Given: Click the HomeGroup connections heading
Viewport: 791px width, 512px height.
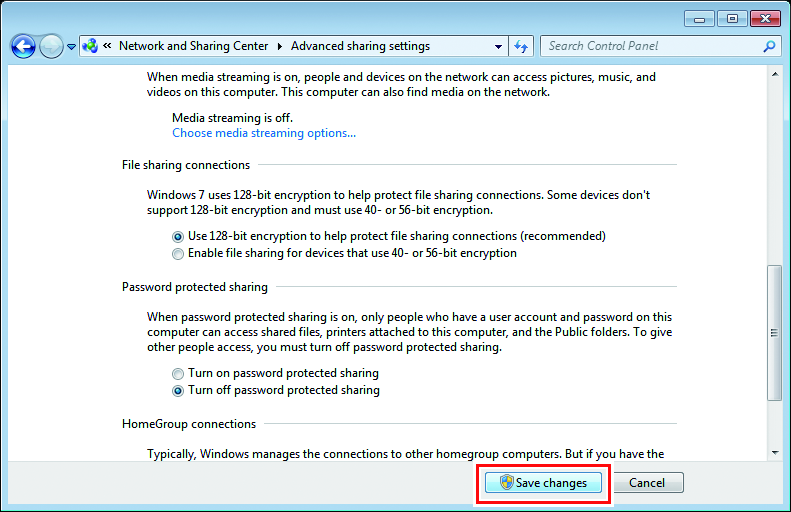Looking at the screenshot, I should [189, 424].
